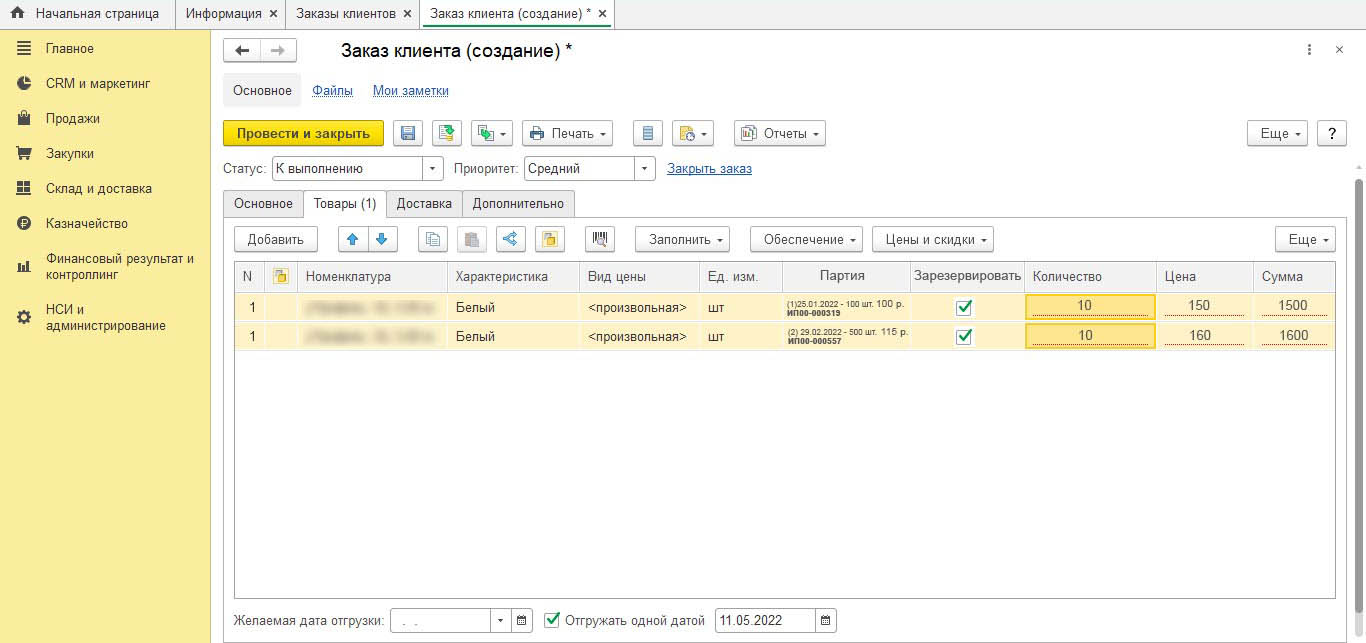1366x643 pixels.
Task: Click the vertical scrollbar on the right
Action: tap(1358, 400)
